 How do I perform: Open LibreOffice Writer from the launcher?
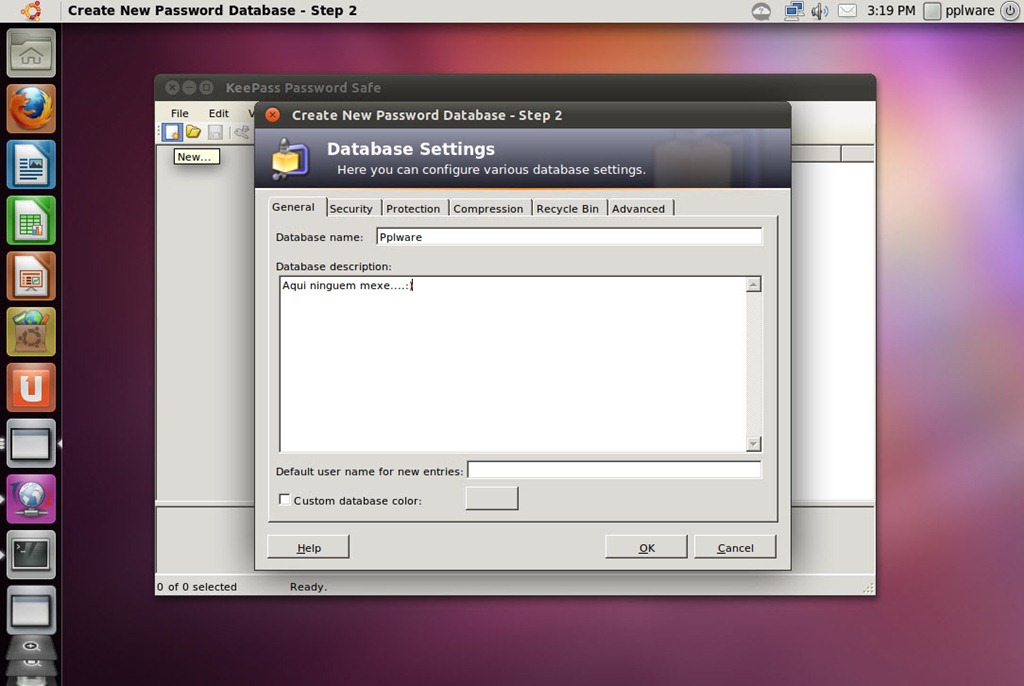coord(31,164)
